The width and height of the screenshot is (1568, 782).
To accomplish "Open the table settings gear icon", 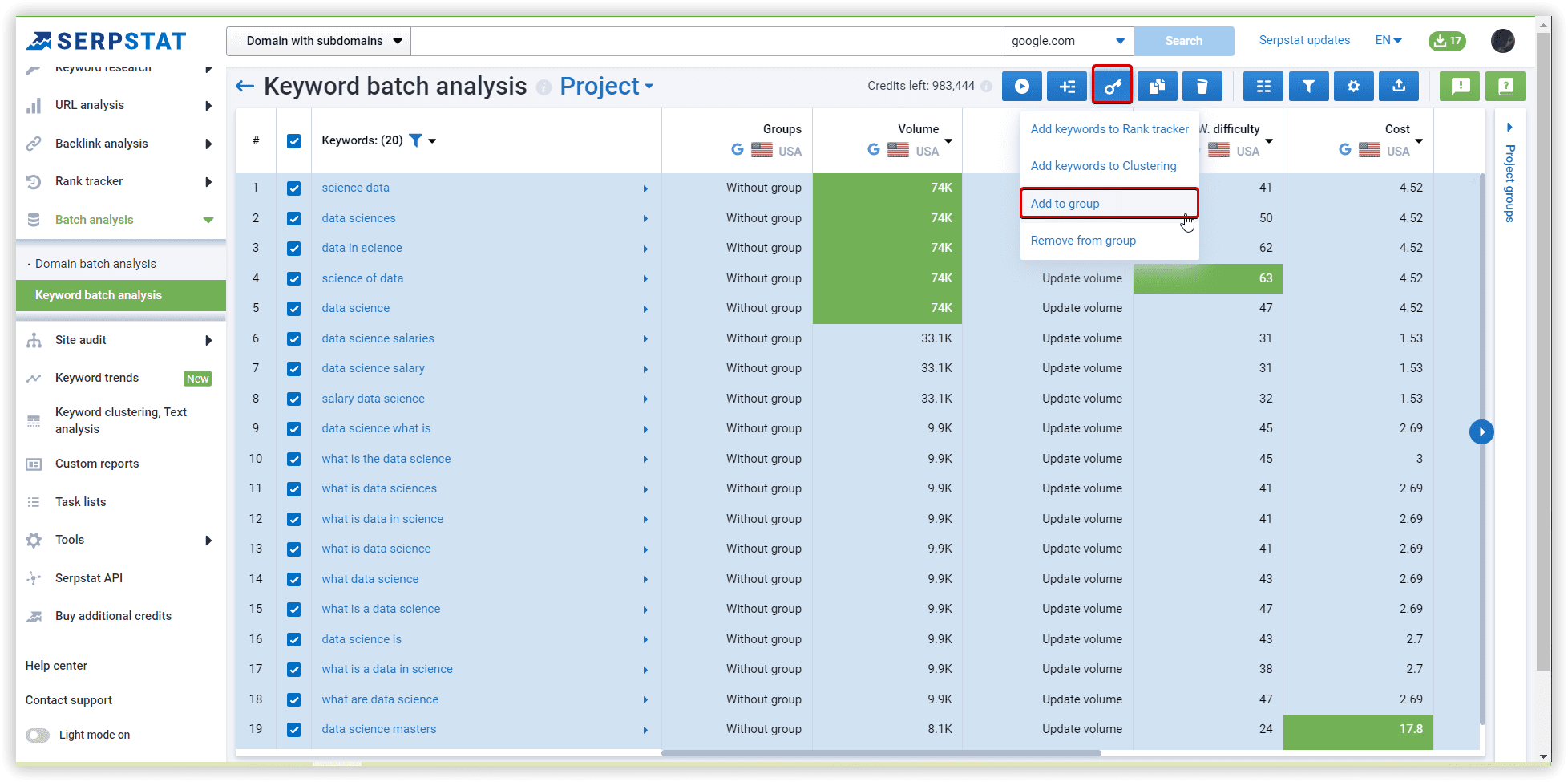I will (1353, 86).
